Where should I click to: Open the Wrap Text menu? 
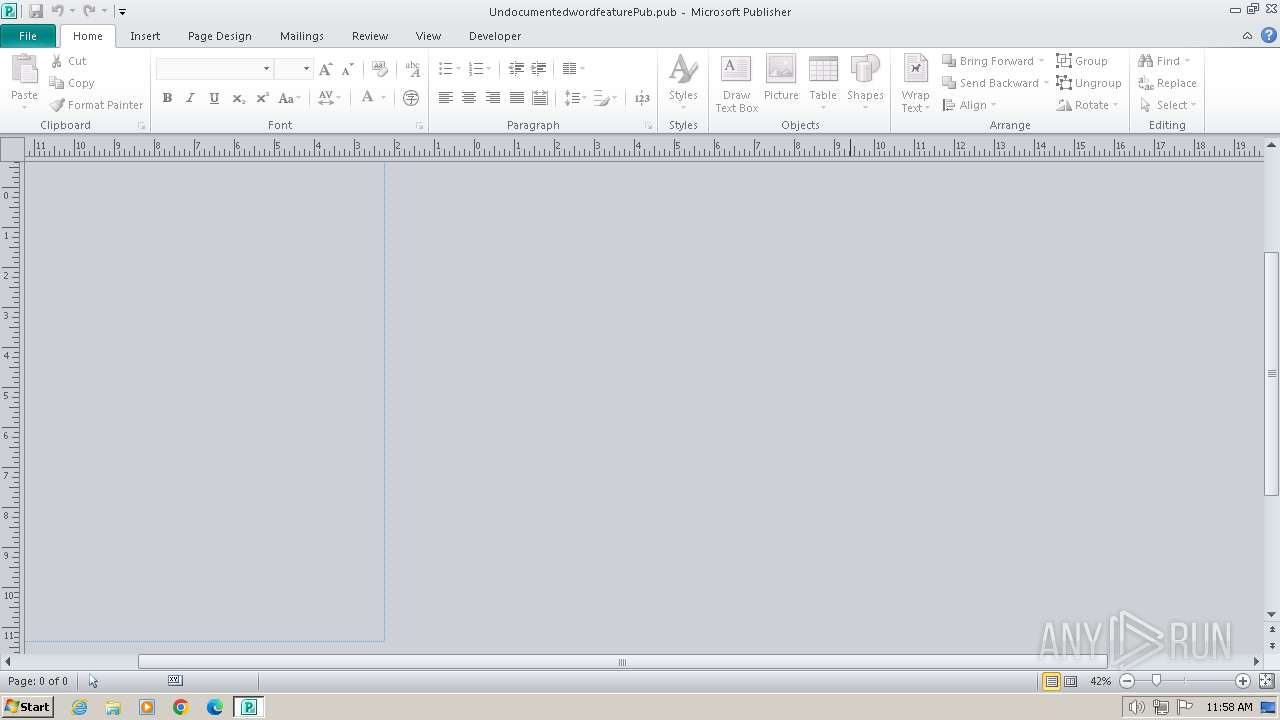coord(915,84)
